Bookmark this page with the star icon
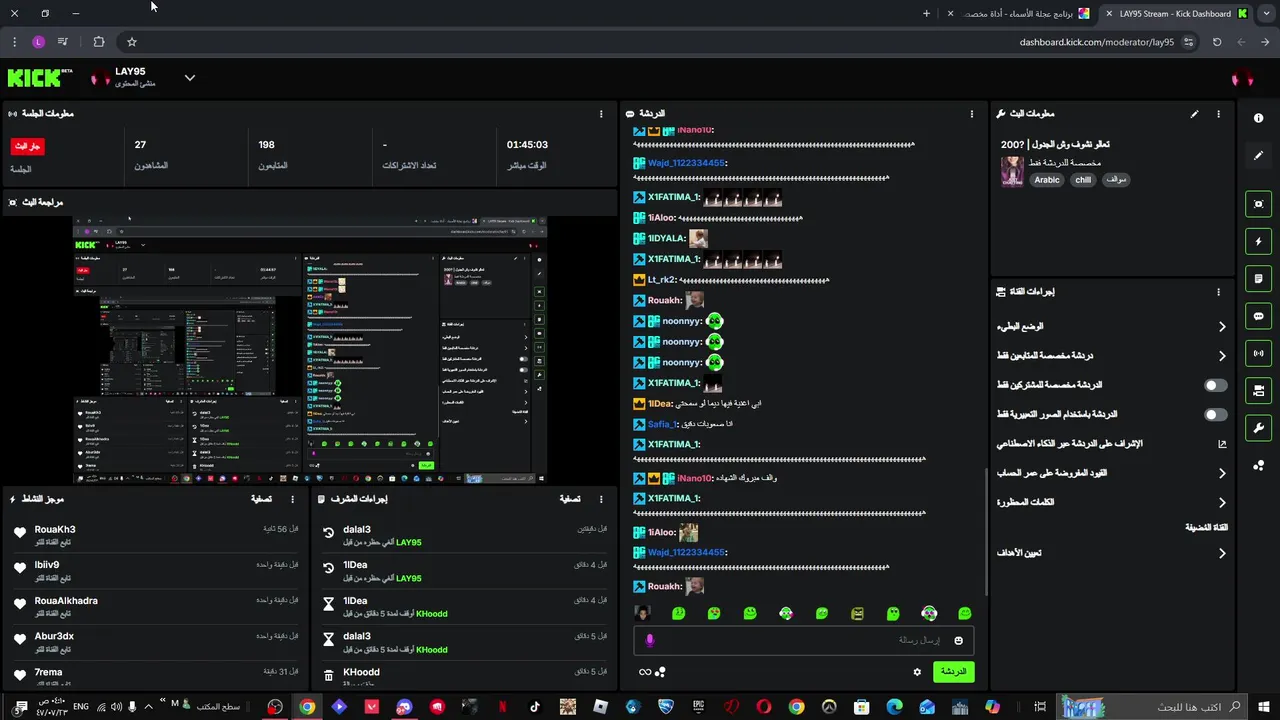The image size is (1280, 720). 131,42
